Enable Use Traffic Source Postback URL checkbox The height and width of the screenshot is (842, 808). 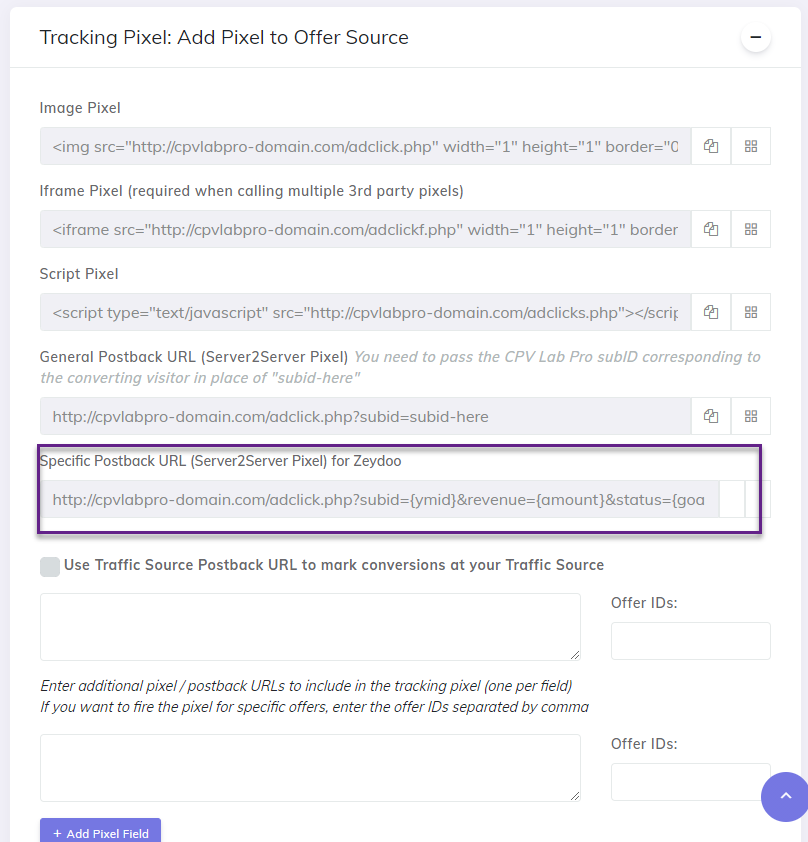point(50,567)
